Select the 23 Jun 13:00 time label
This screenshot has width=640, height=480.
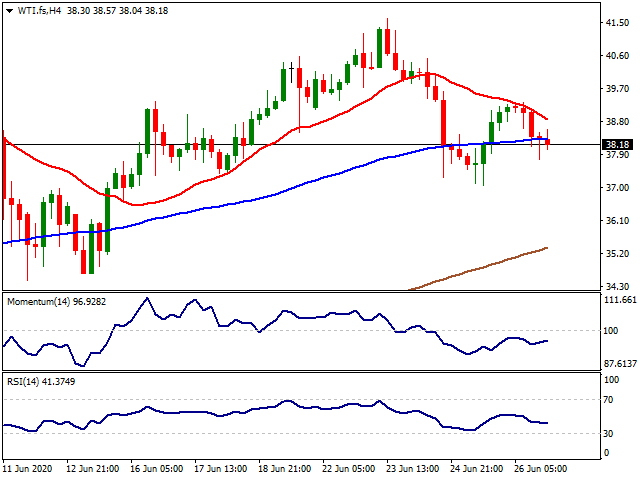point(413,469)
